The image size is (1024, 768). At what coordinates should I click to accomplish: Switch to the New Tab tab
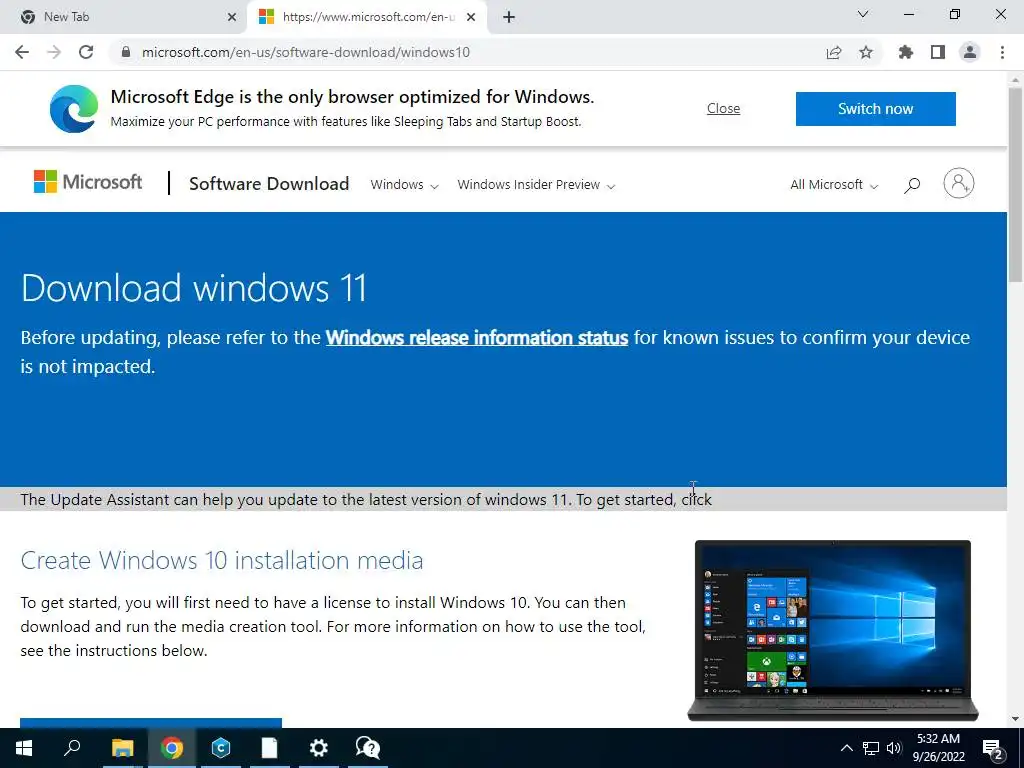click(x=124, y=17)
